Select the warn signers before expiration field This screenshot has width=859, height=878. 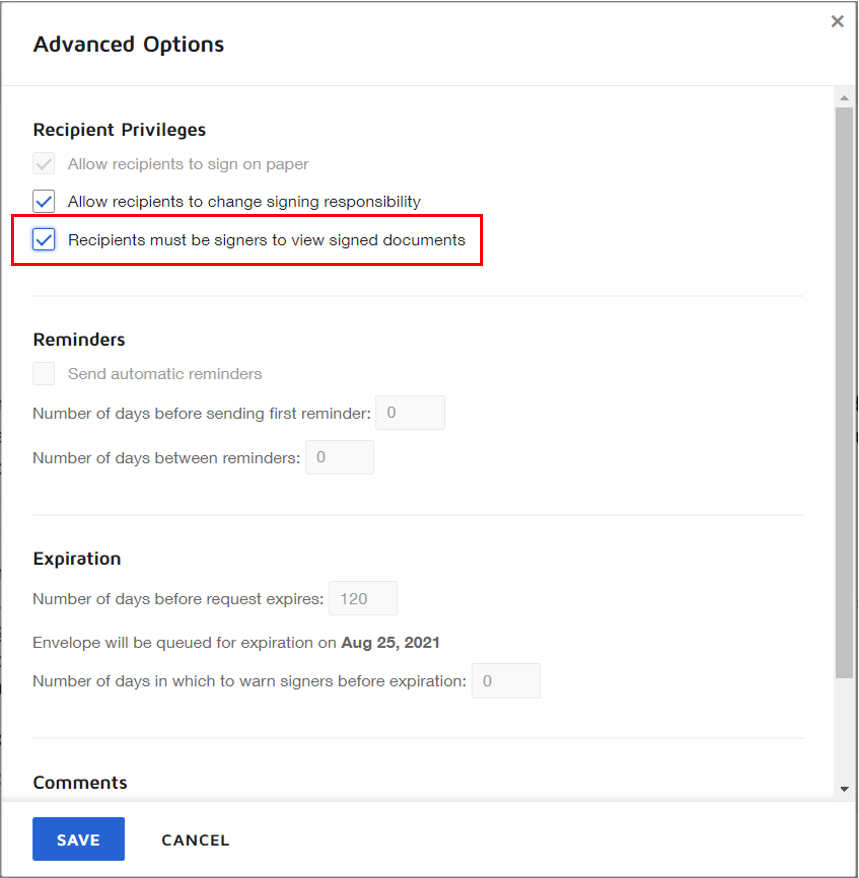click(506, 681)
